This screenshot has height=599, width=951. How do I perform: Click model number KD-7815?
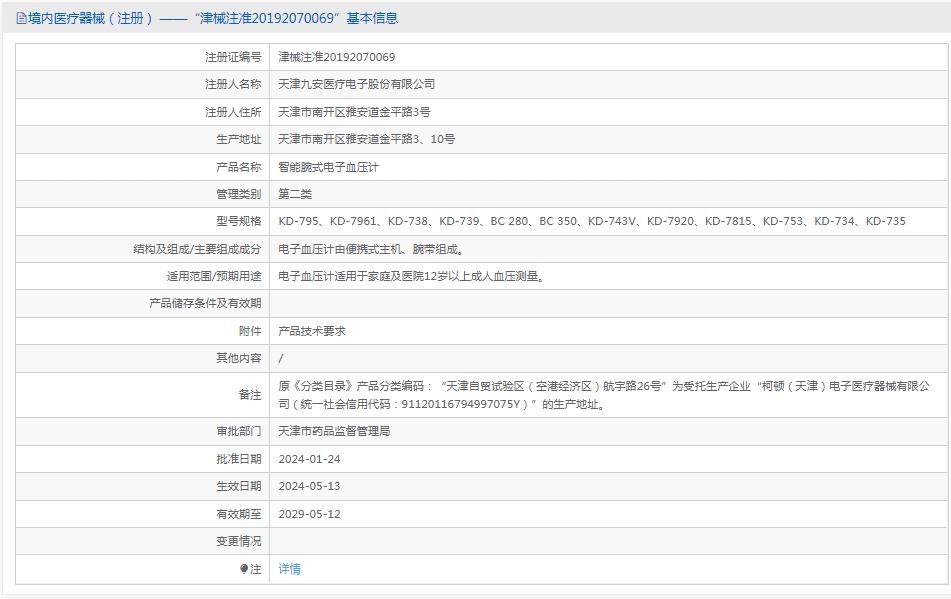pyautogui.click(x=728, y=221)
